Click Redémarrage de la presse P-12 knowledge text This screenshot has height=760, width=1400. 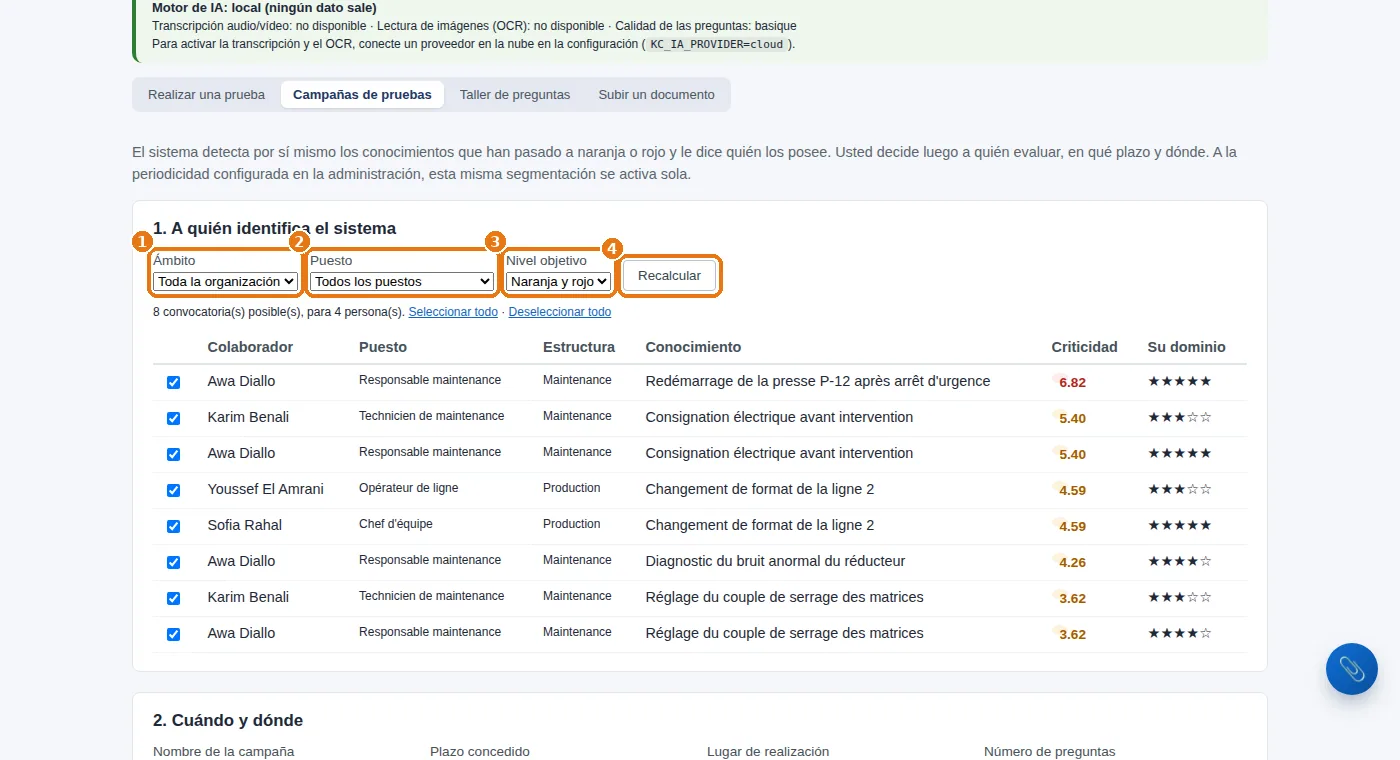click(818, 381)
